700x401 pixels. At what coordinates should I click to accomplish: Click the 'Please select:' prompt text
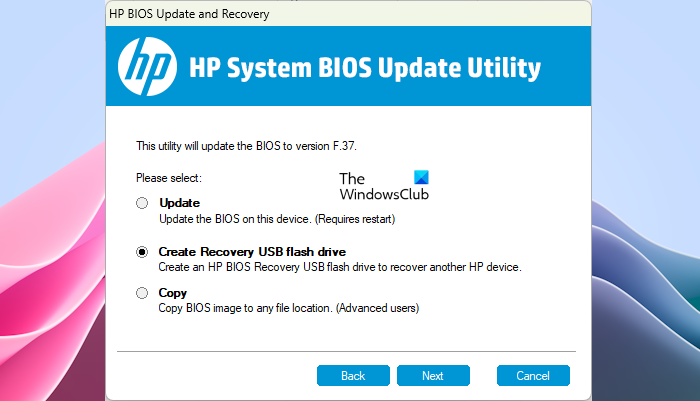(x=169, y=177)
